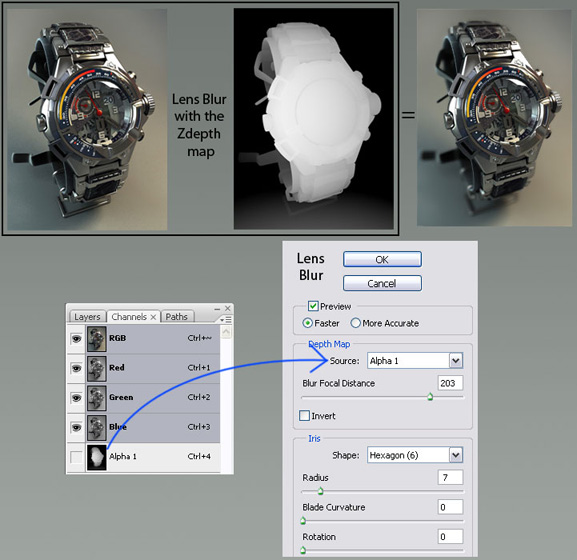Click OK in Lens Blur dialog
Viewport: 577px width, 560px height.
click(x=382, y=259)
